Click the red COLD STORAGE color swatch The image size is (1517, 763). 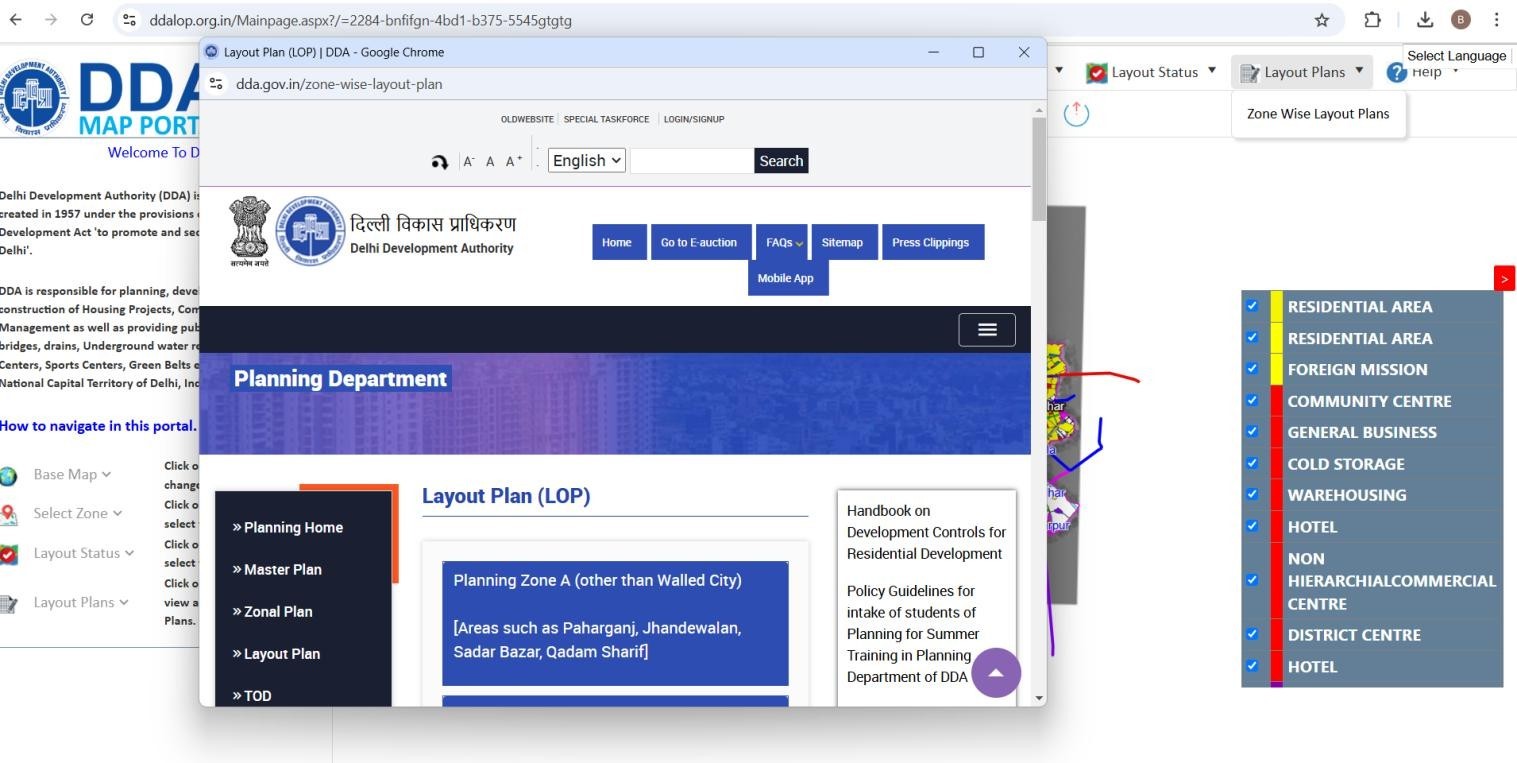[1276, 464]
